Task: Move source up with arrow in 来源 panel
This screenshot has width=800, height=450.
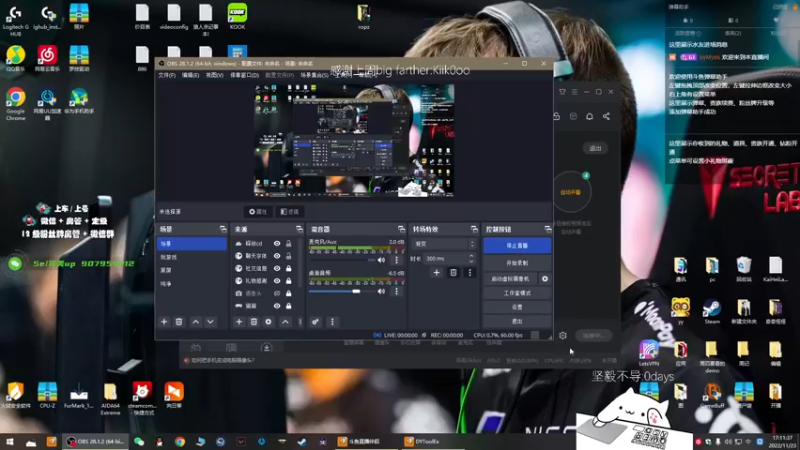Action: pyautogui.click(x=285, y=322)
